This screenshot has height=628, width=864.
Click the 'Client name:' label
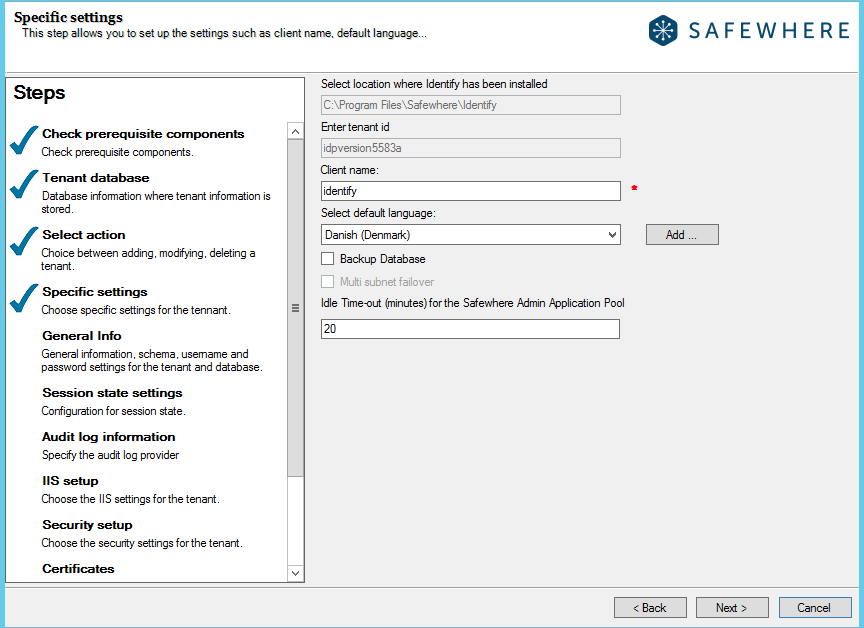tap(349, 170)
